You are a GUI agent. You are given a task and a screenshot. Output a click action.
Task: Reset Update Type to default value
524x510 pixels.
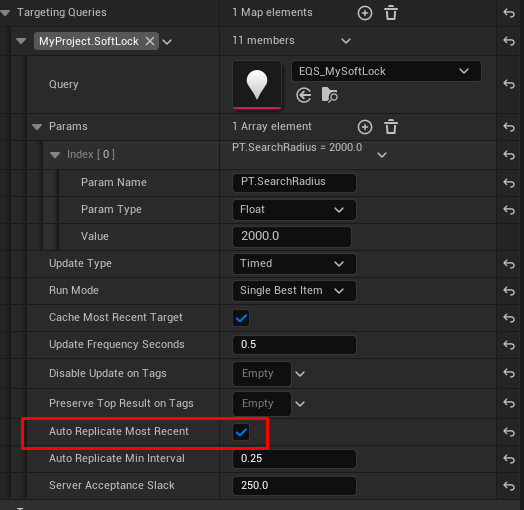pyautogui.click(x=509, y=264)
